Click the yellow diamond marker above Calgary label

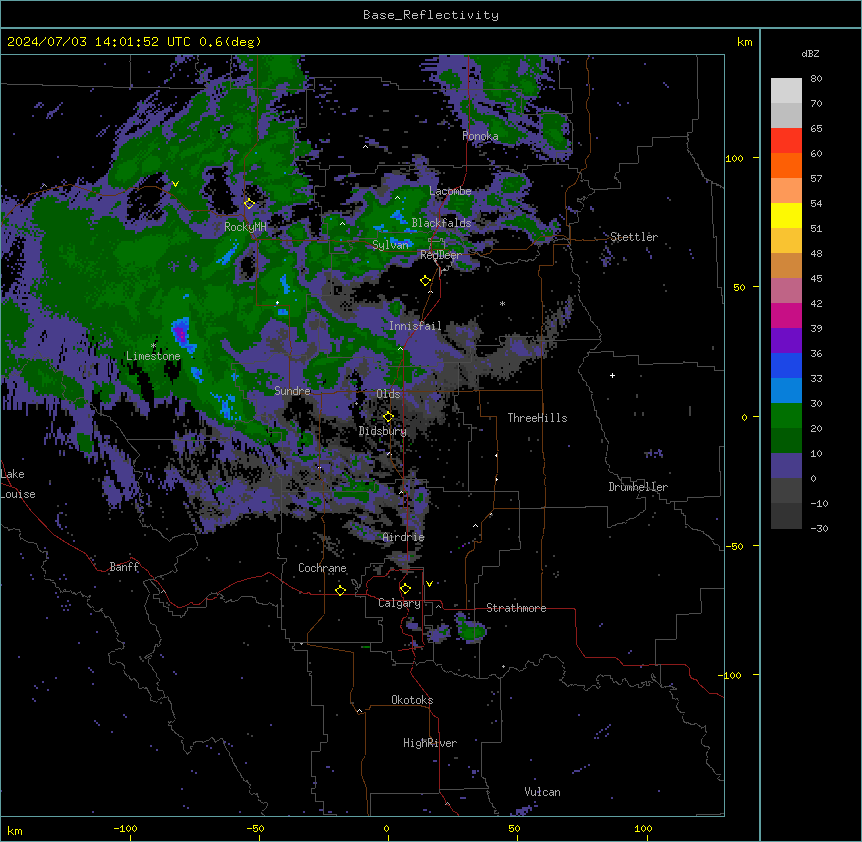(x=405, y=589)
